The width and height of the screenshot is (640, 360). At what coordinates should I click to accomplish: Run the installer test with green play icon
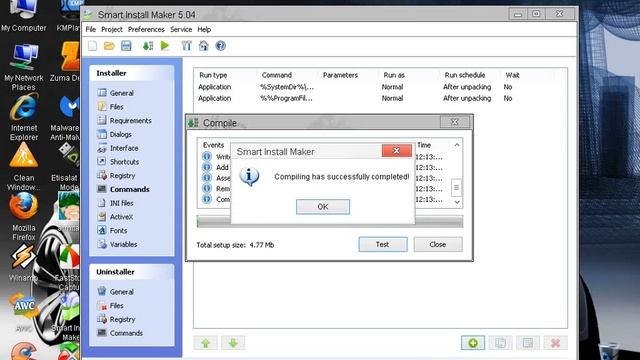click(165, 46)
